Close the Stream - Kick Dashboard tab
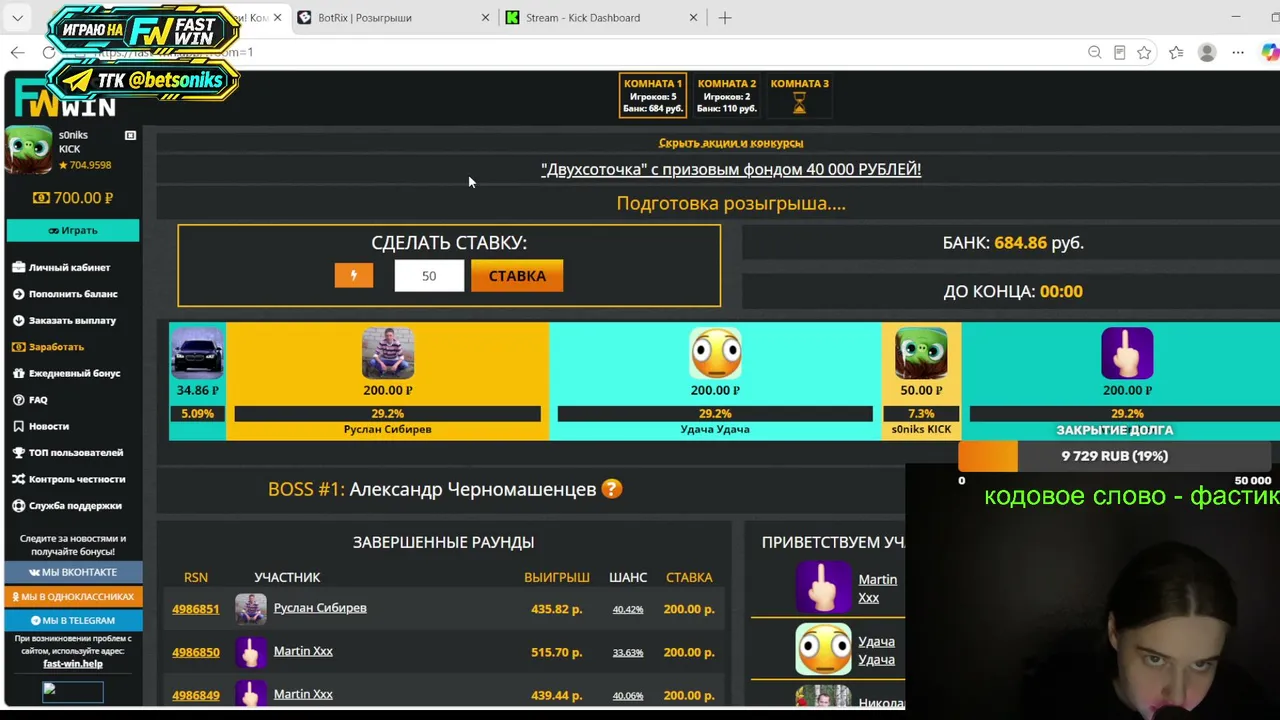This screenshot has width=1280, height=720. tap(694, 18)
